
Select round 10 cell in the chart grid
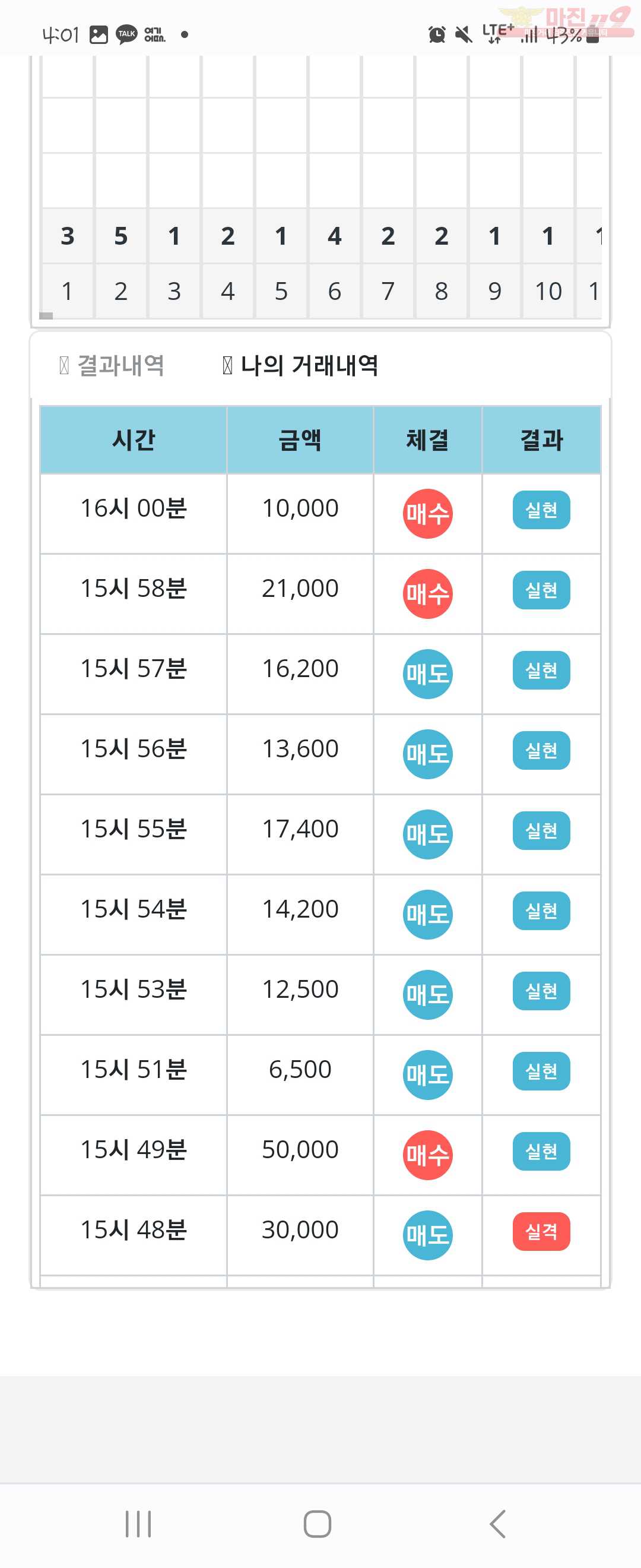point(548,291)
